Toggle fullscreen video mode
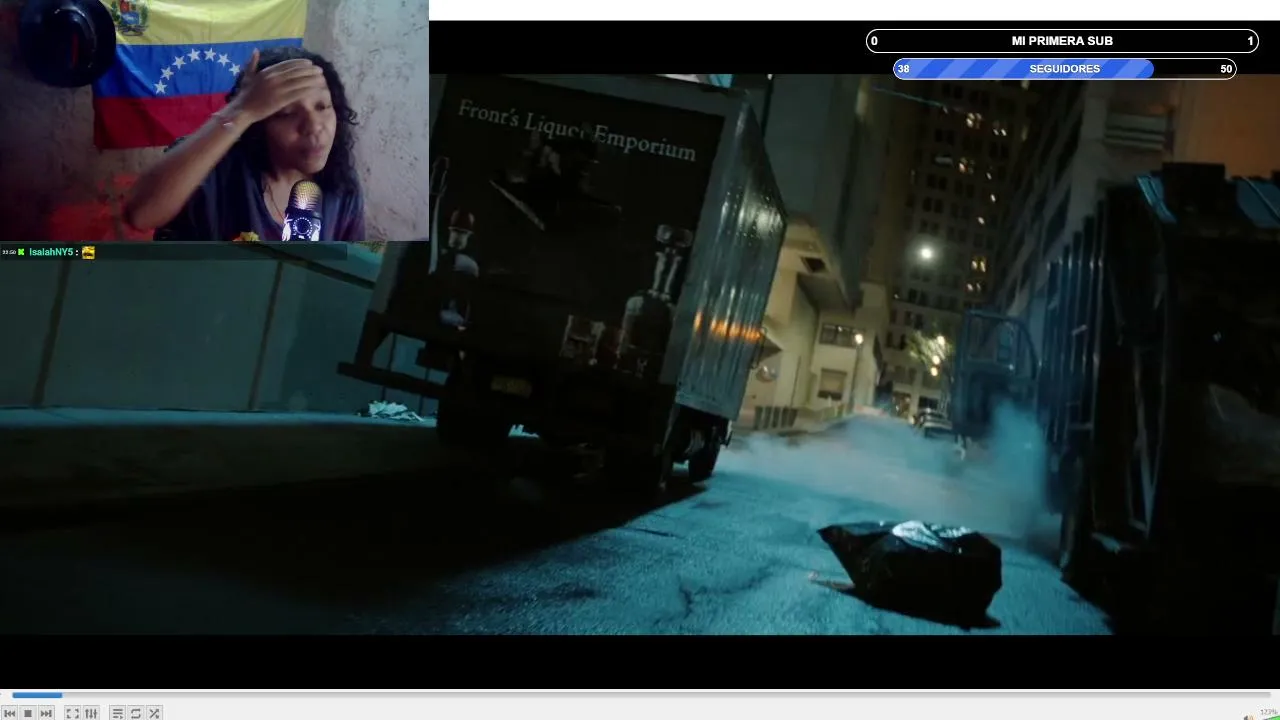 coord(73,713)
